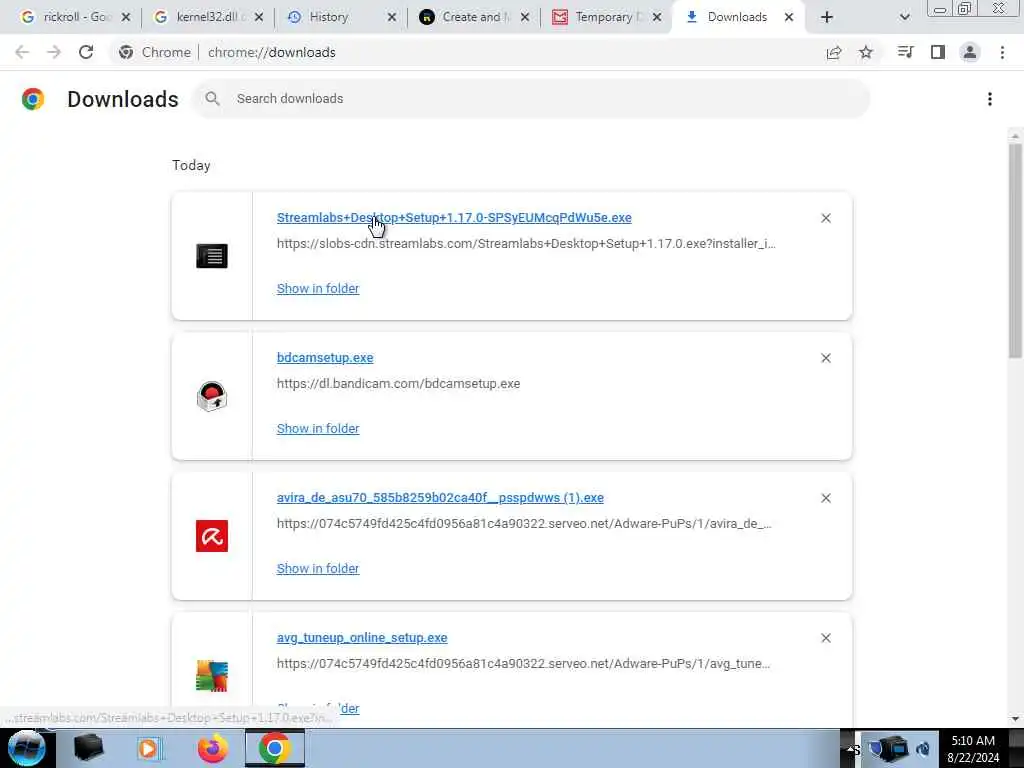Click the Avira red file icon
1024x768 pixels.
click(212, 536)
